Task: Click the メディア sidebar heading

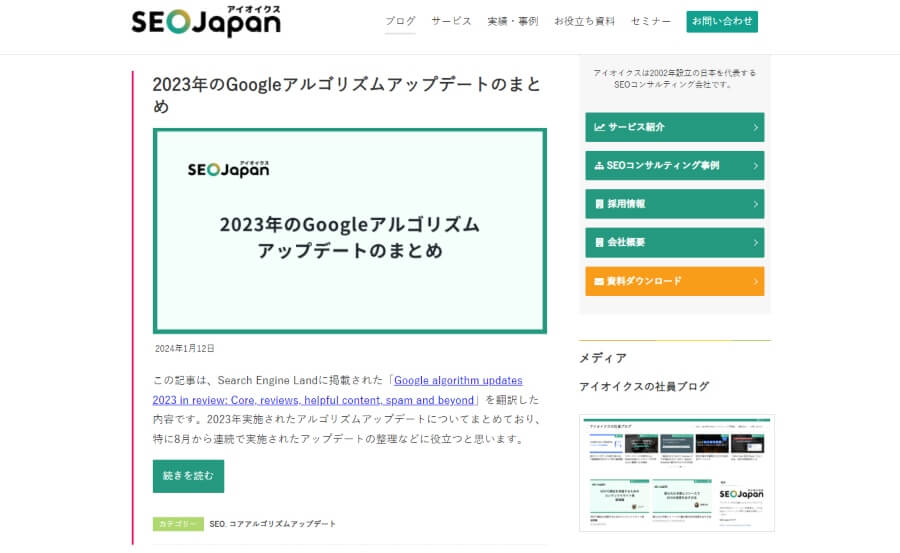Action: [603, 358]
